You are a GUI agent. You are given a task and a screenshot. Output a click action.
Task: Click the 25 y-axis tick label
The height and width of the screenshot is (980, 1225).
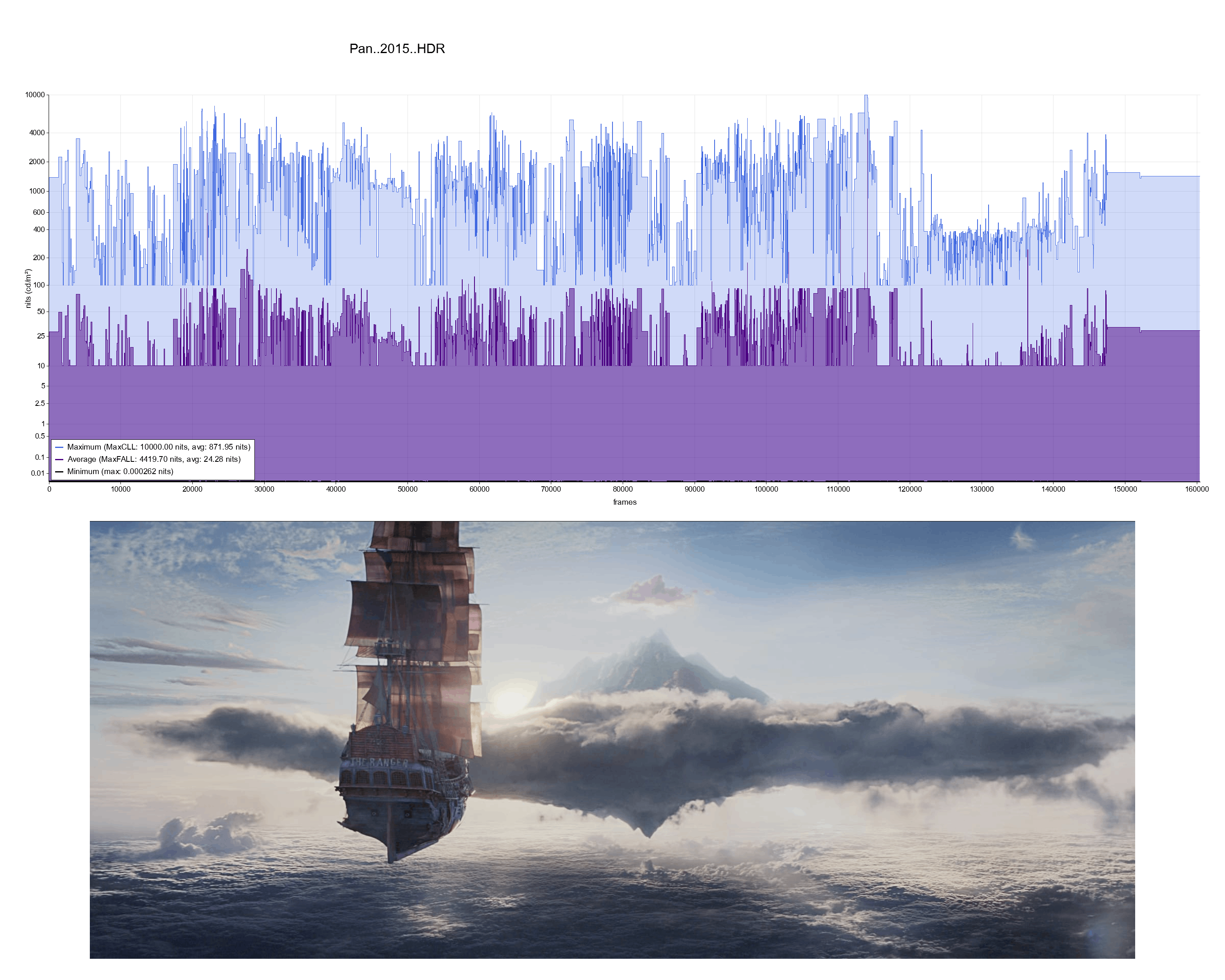(x=41, y=336)
